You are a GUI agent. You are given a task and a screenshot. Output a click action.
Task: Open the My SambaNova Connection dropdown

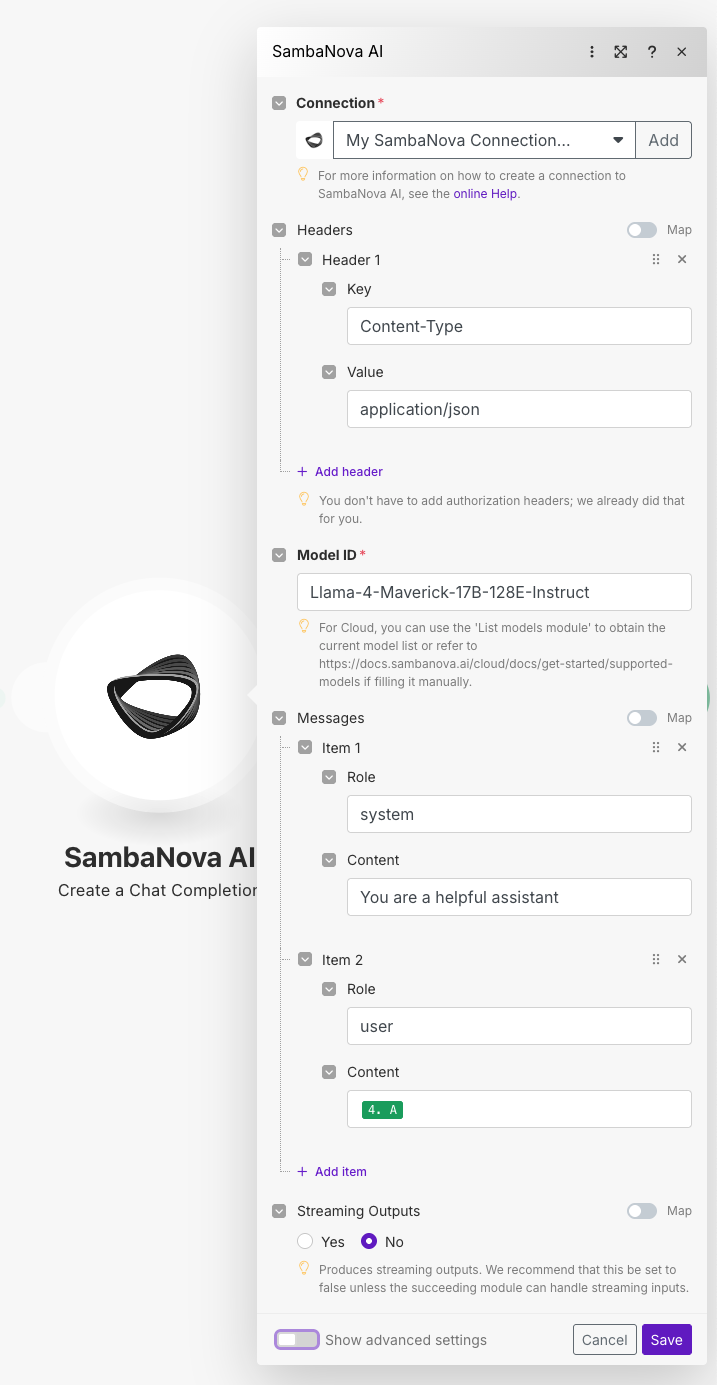[x=484, y=140]
